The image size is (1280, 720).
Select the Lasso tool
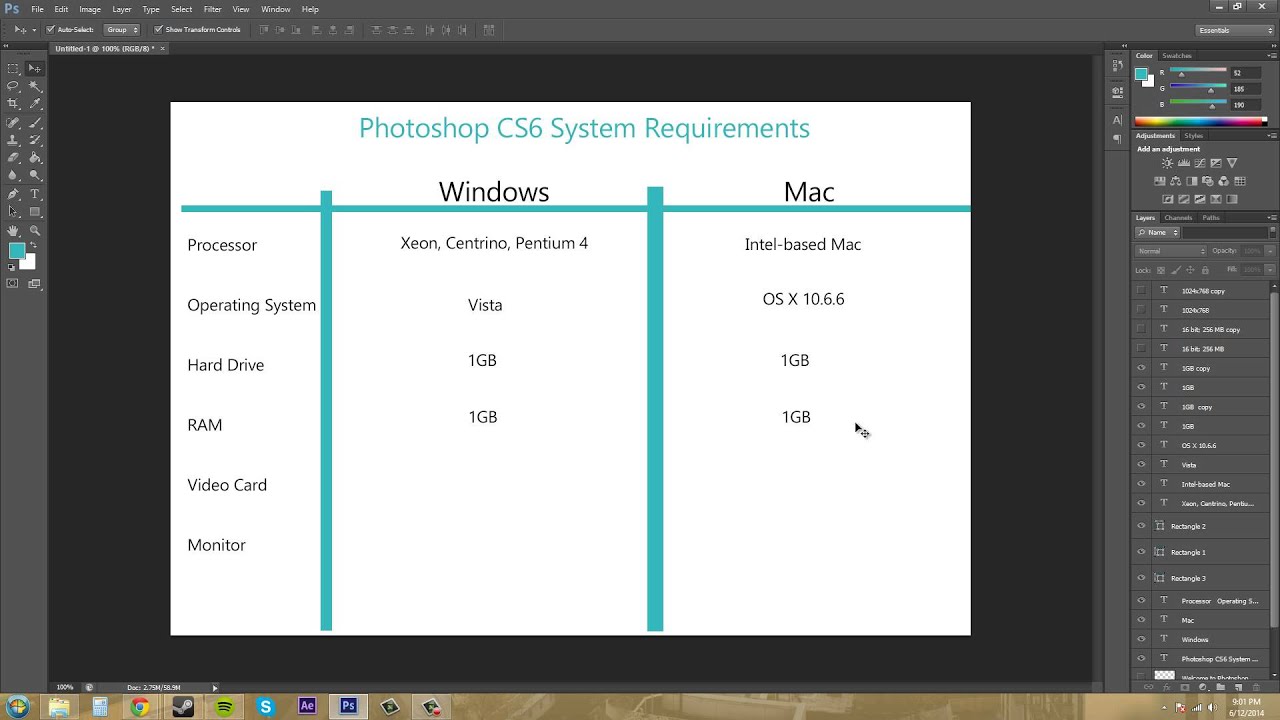point(13,86)
